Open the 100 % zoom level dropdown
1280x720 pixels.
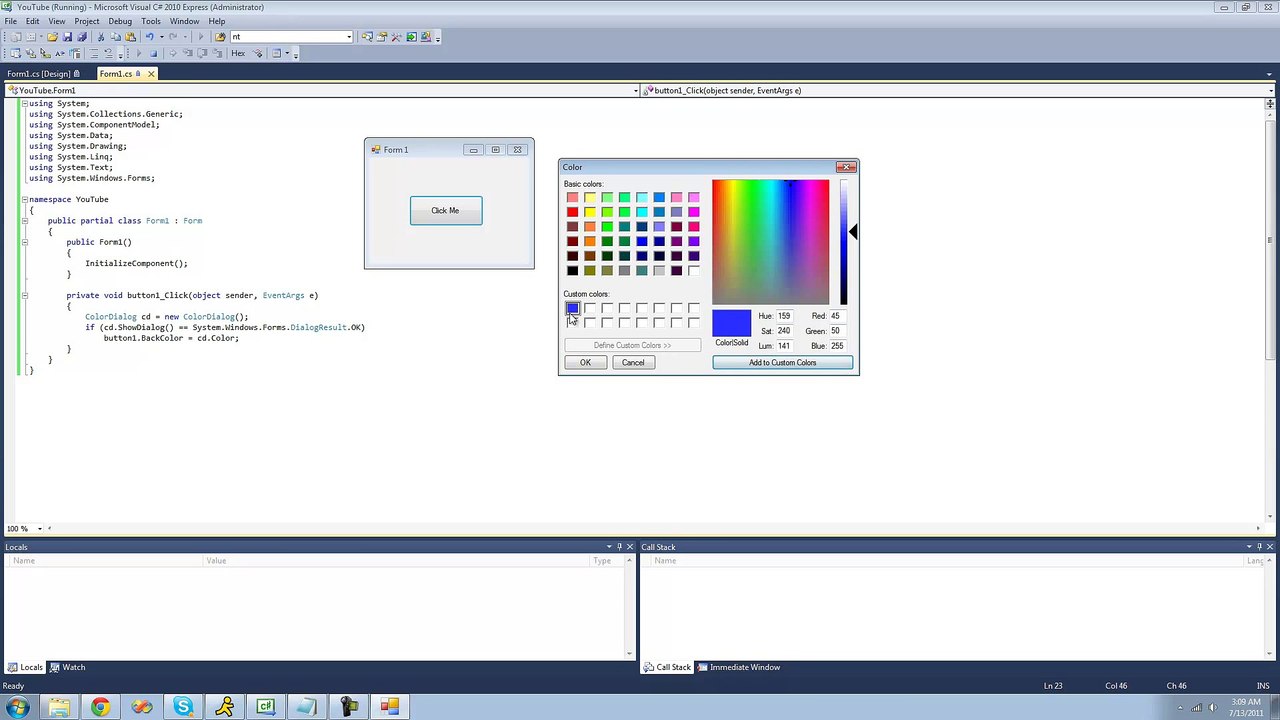pyautogui.click(x=40, y=529)
